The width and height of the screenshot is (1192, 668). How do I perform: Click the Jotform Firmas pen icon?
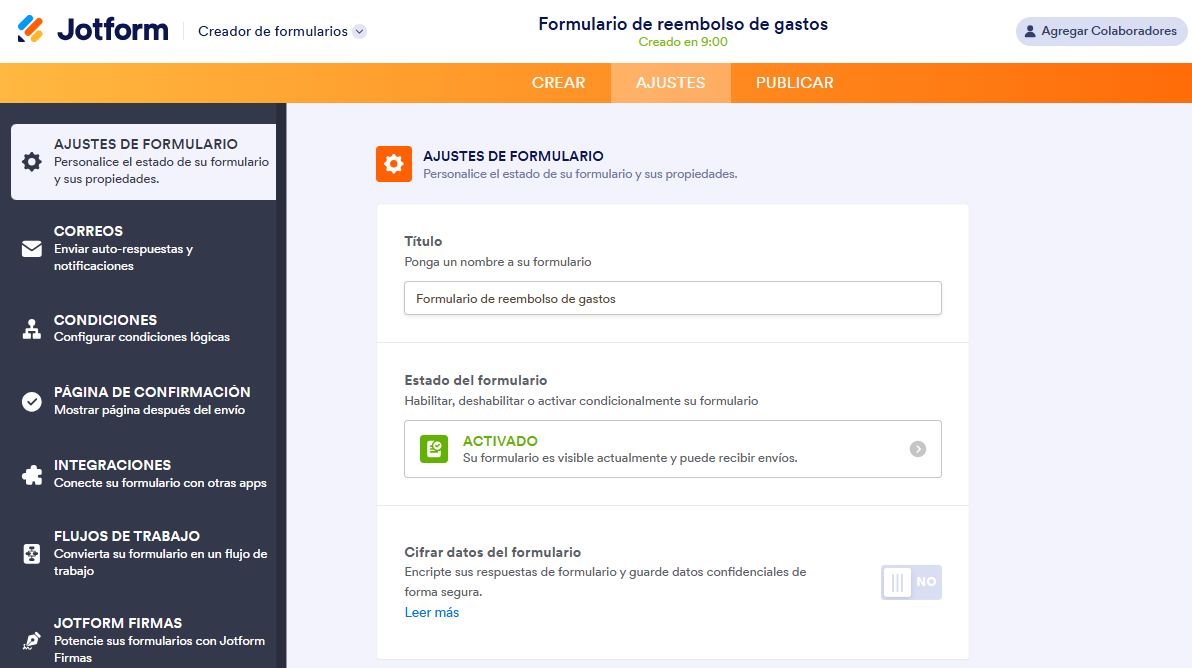[32, 640]
